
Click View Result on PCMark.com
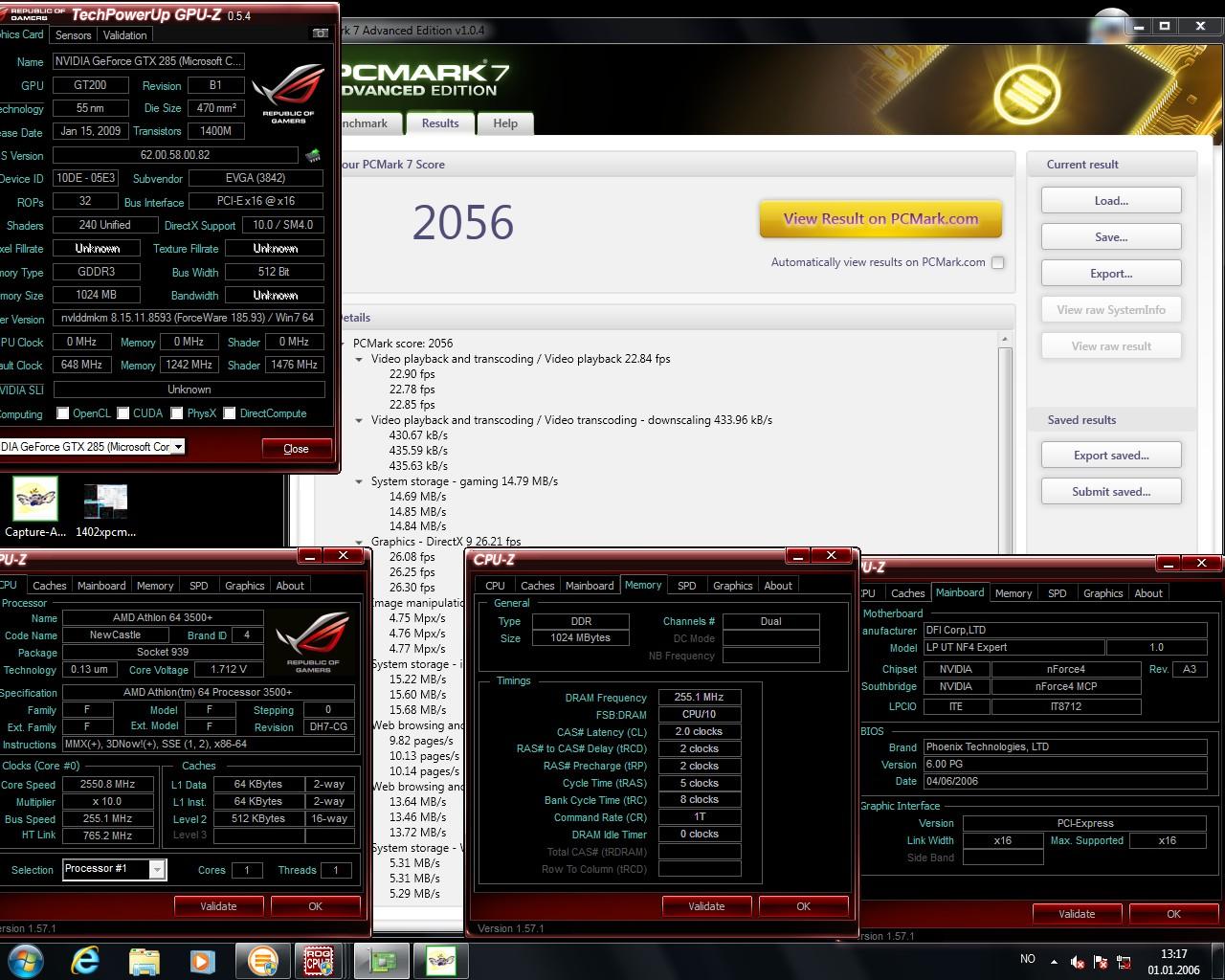[x=880, y=219]
